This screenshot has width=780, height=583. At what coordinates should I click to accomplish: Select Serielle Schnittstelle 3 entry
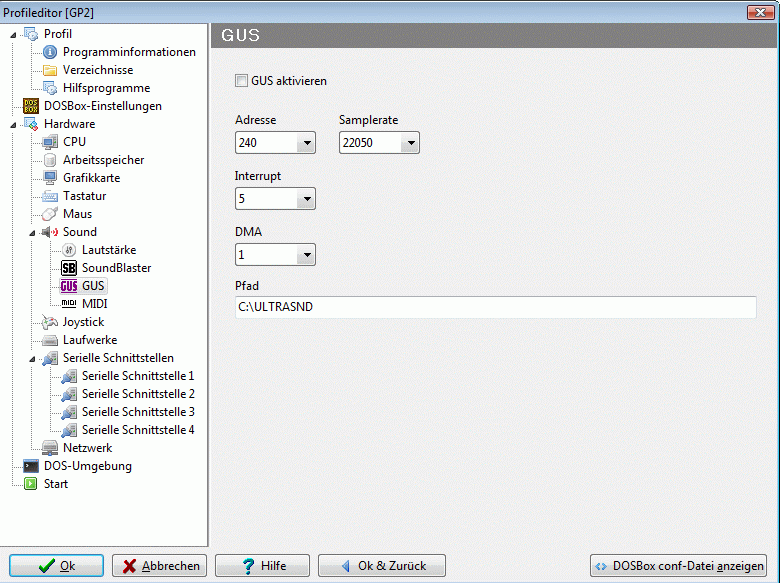(x=138, y=412)
